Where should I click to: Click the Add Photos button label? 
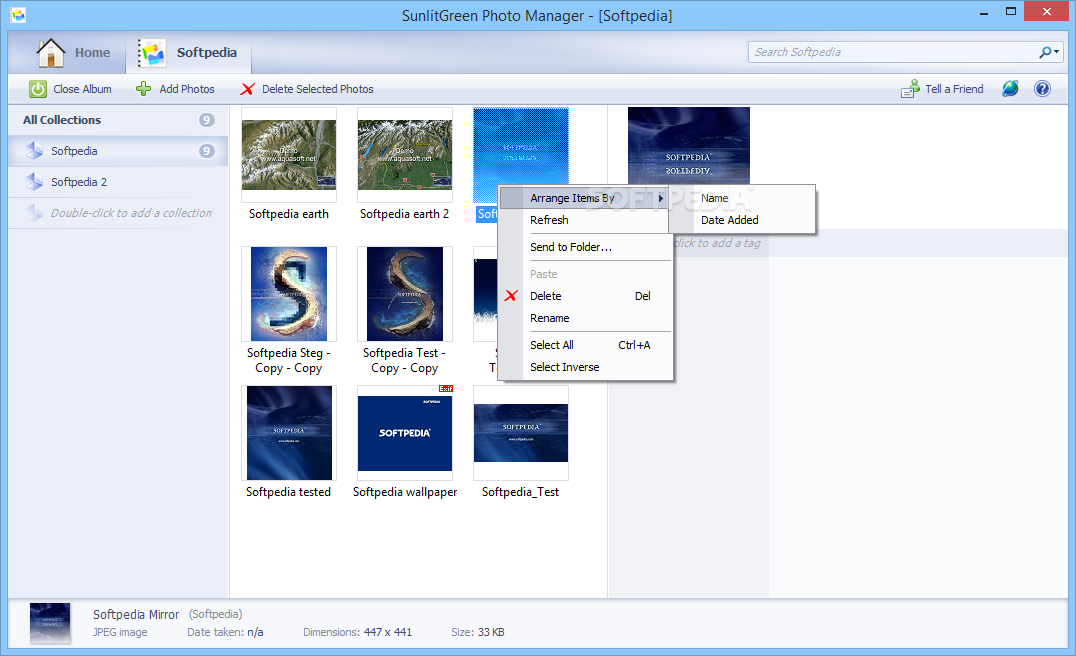click(x=187, y=89)
